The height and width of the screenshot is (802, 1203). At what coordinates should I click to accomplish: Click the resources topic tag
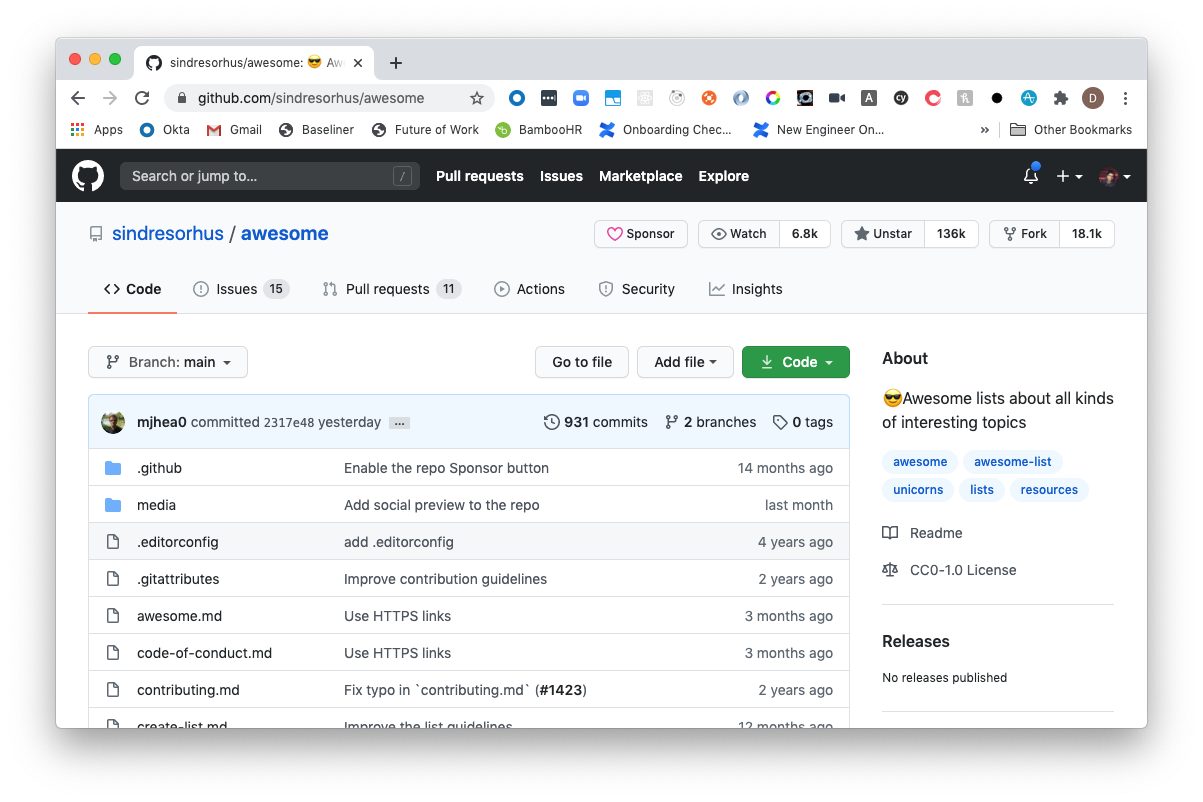pyautogui.click(x=1049, y=490)
